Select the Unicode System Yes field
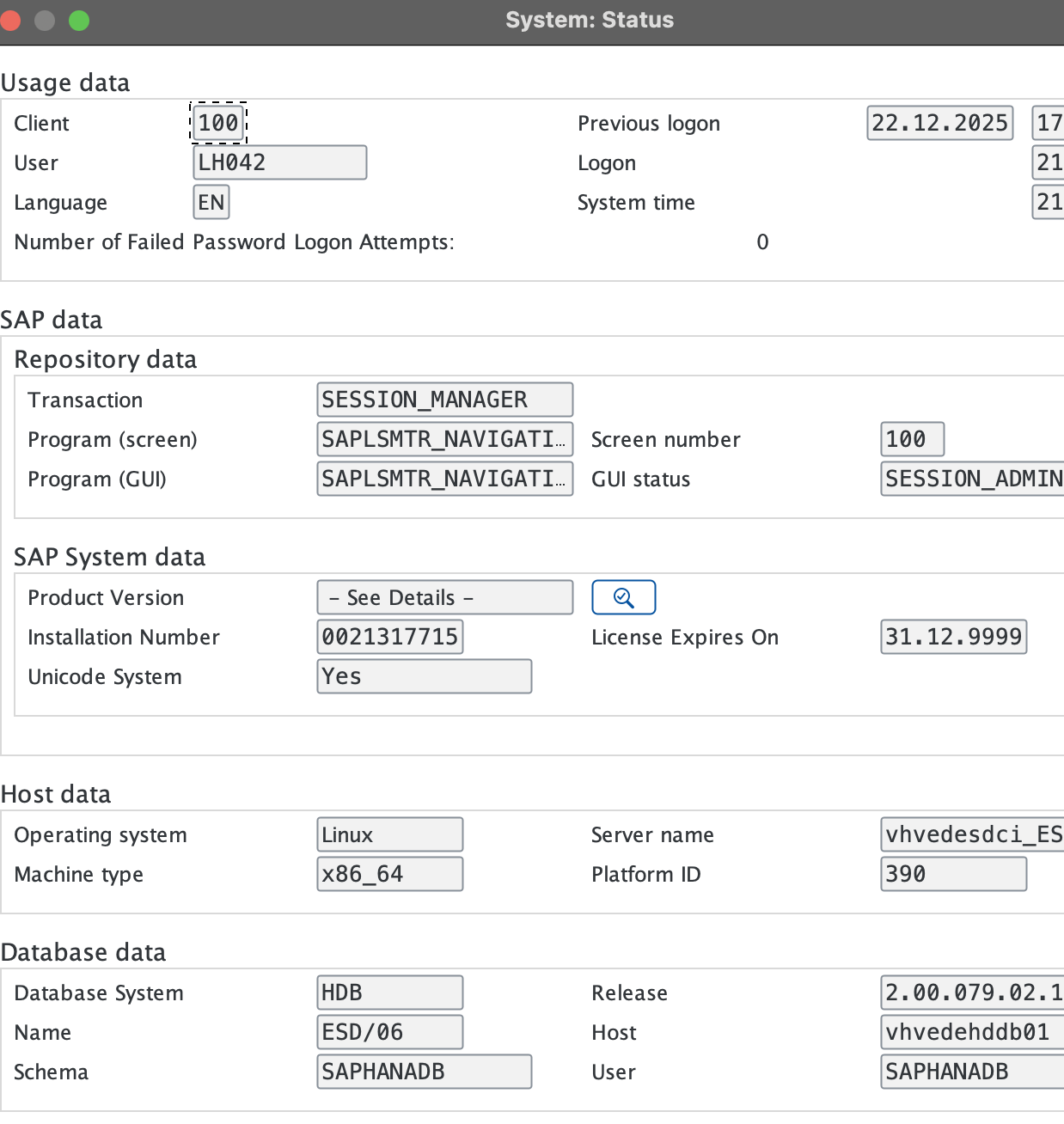Image resolution: width=1064 pixels, height=1124 pixels. (424, 676)
